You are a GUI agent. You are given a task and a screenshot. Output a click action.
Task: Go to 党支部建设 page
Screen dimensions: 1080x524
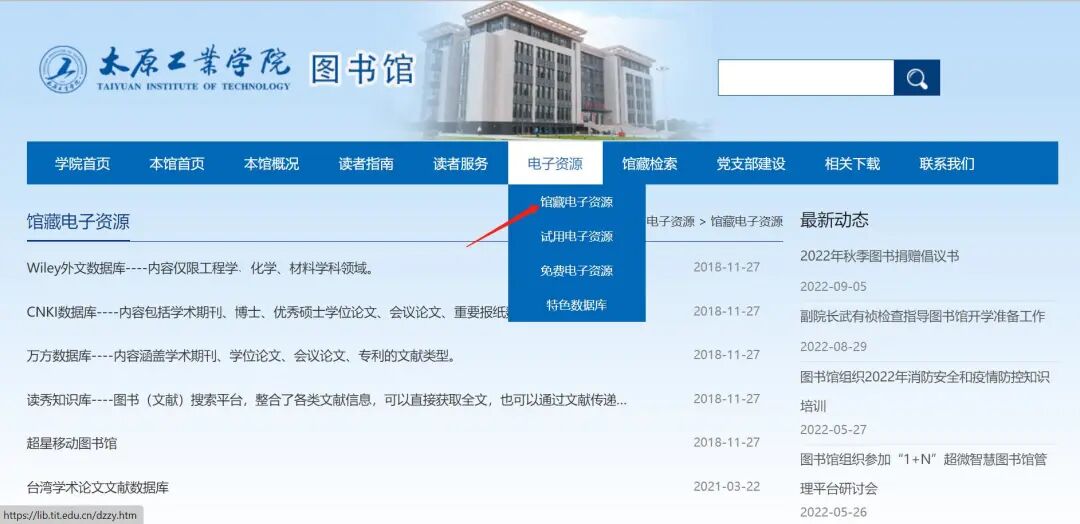pyautogui.click(x=751, y=164)
